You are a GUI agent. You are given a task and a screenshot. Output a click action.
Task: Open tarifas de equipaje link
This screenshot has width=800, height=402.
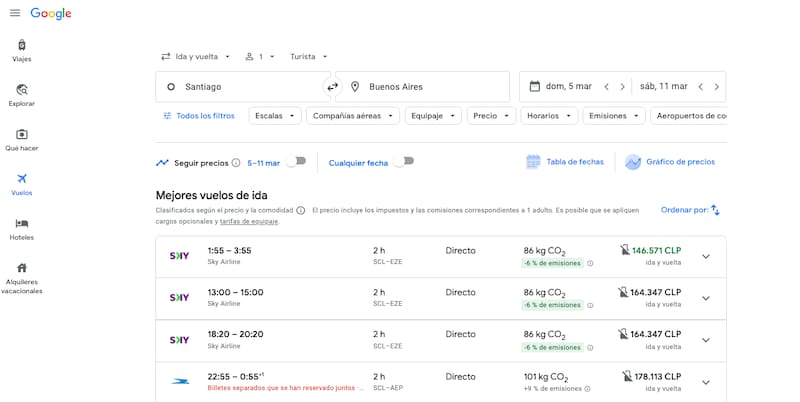coord(248,222)
